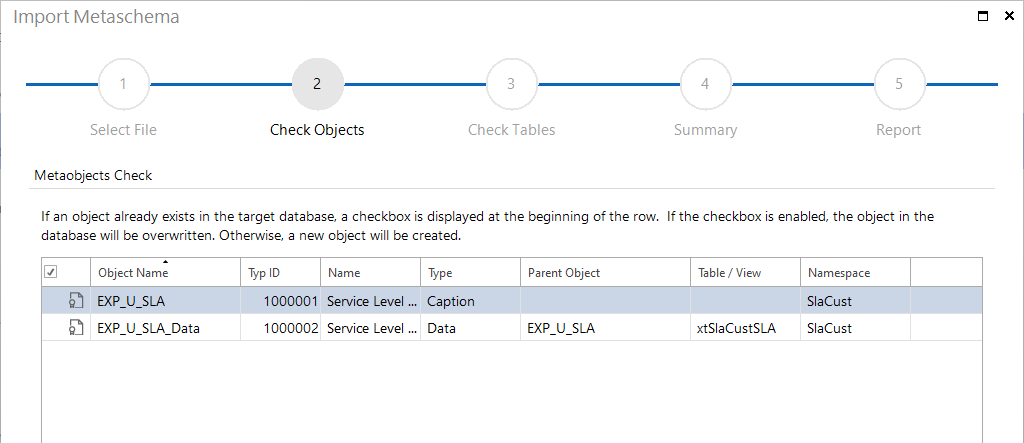Viewport: 1024px width, 443px height.
Task: Click the Service Level name in the Data row
Action: (x=371, y=329)
